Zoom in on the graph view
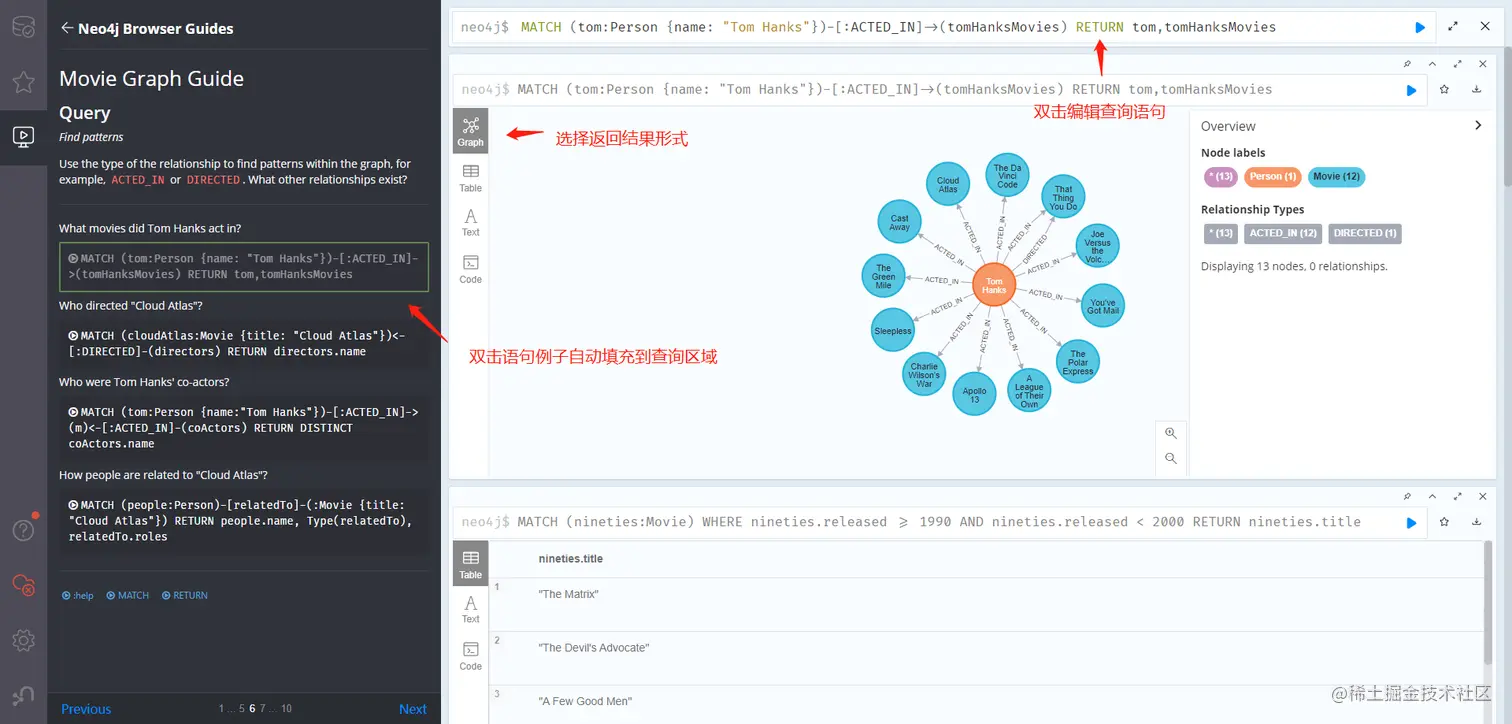The height and width of the screenshot is (724, 1512). [x=1171, y=433]
